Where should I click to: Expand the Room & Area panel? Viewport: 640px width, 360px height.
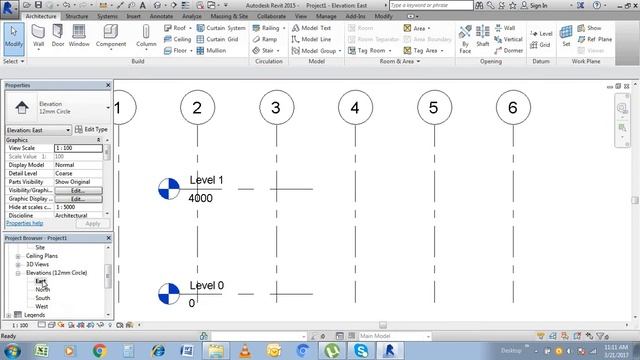400,61
